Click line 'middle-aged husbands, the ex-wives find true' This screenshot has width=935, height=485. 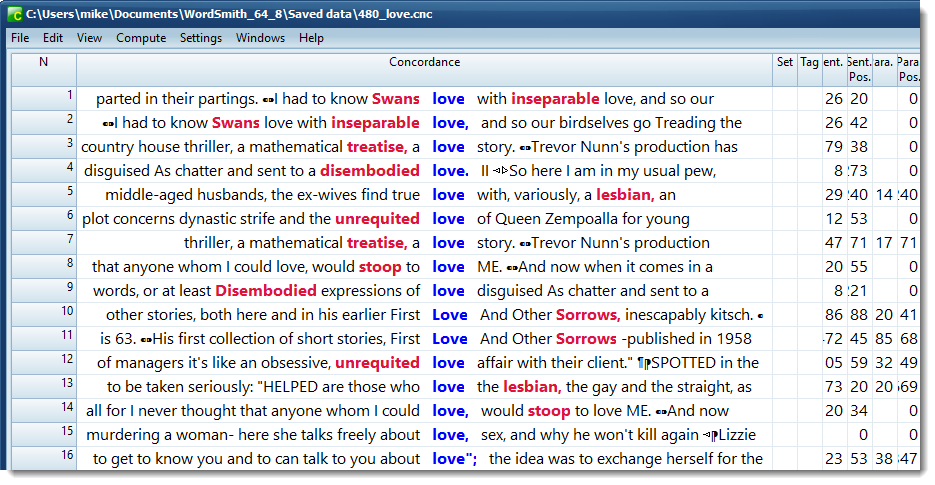[425, 194]
